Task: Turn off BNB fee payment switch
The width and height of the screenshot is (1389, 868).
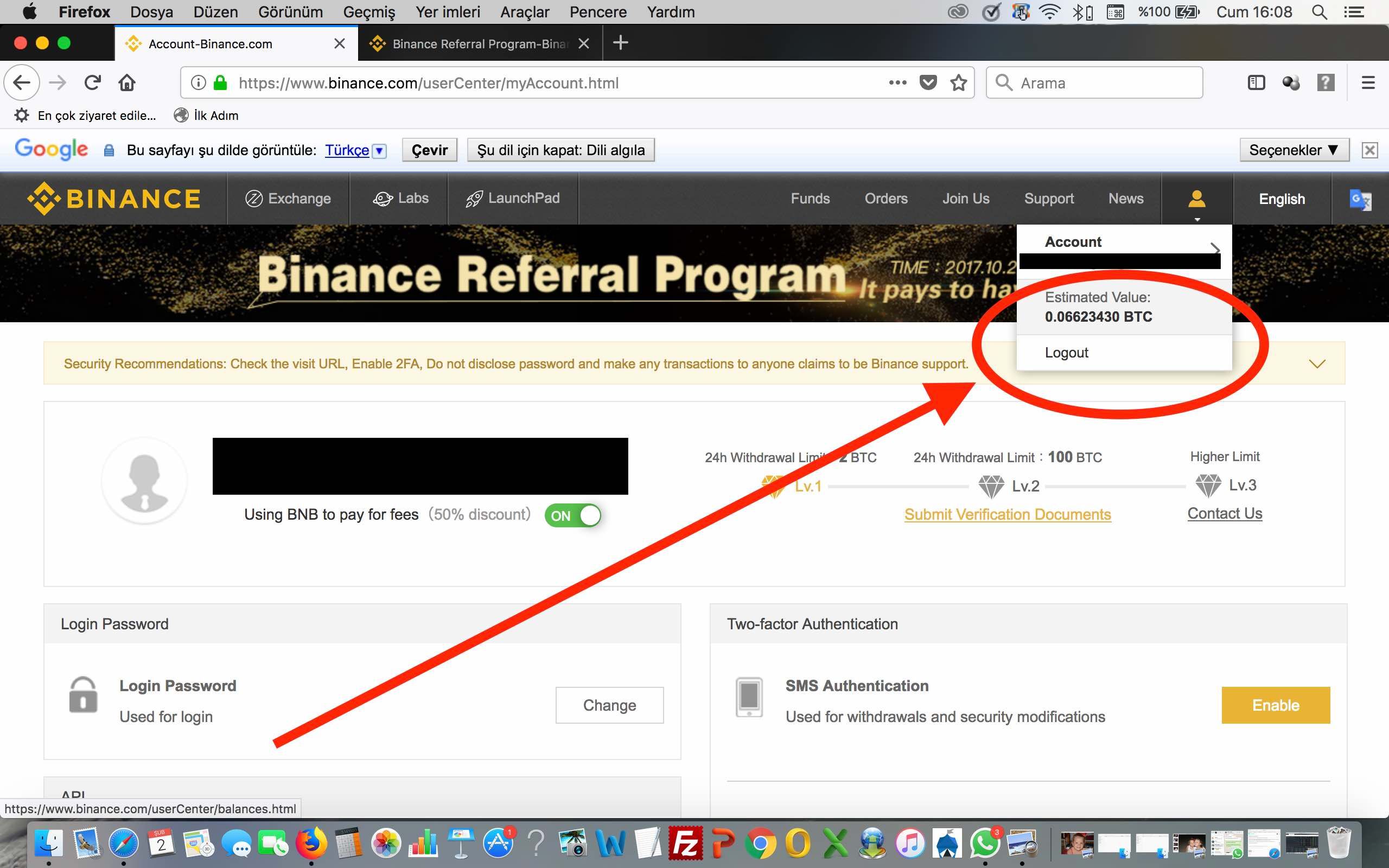Action: tap(572, 515)
